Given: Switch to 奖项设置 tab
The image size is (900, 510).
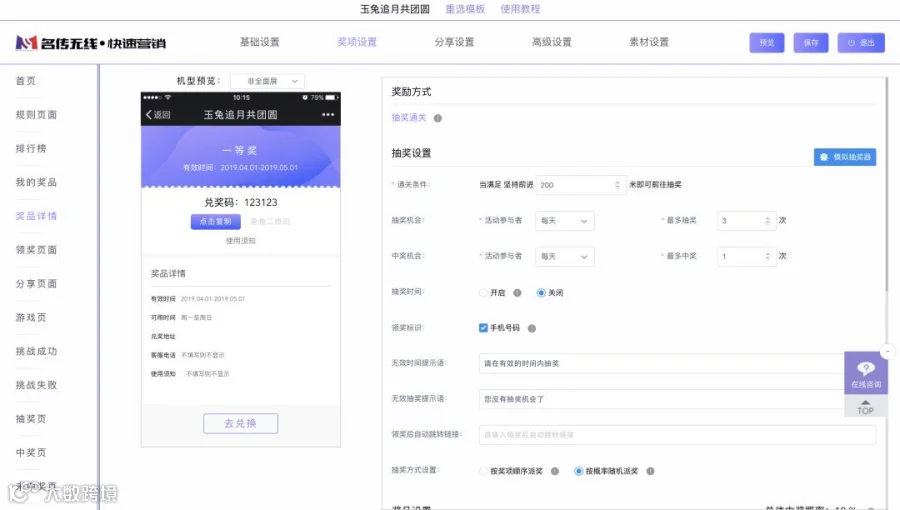Looking at the screenshot, I should [x=357, y=42].
